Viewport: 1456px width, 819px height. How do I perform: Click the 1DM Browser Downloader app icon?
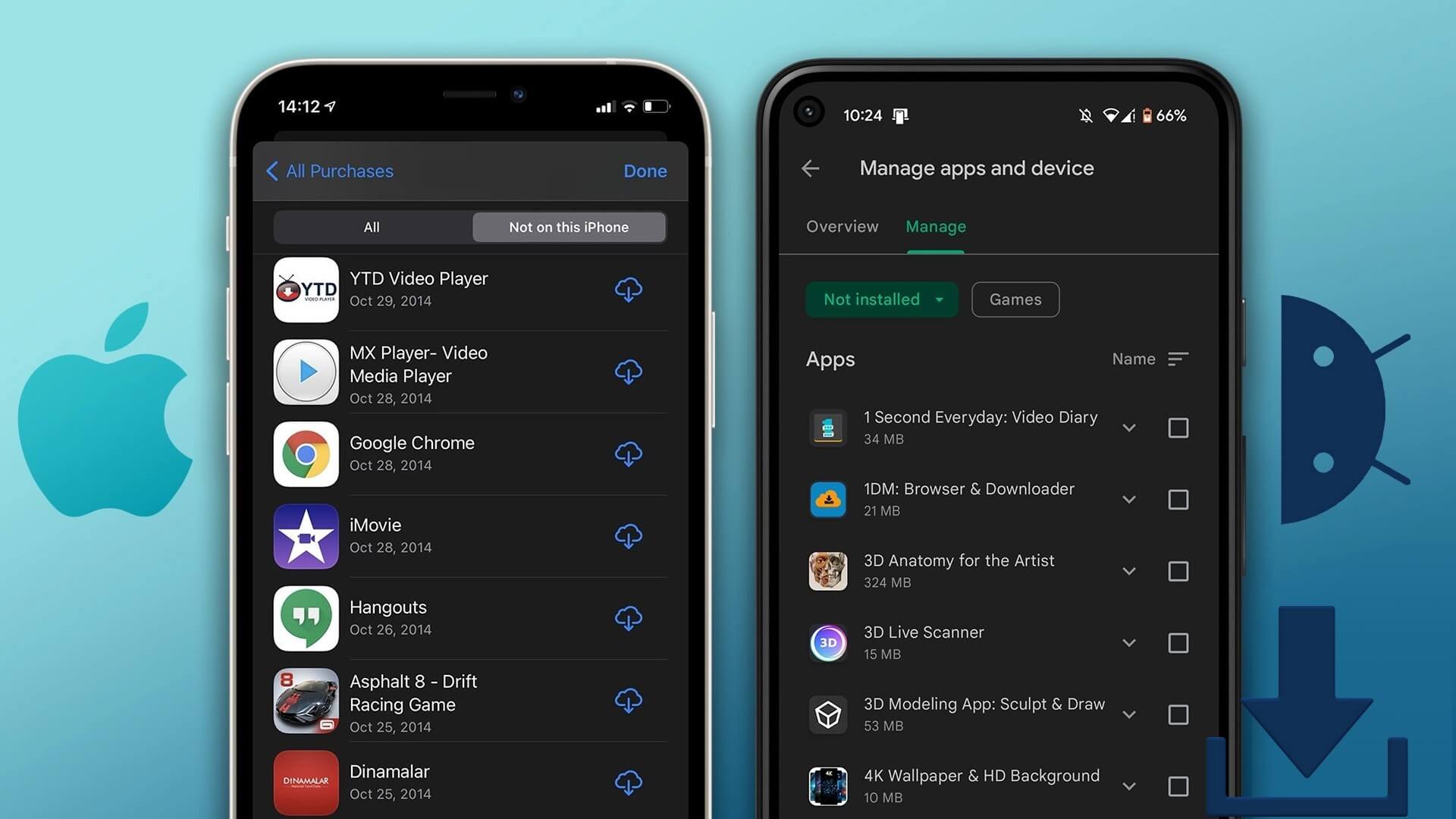(x=828, y=499)
